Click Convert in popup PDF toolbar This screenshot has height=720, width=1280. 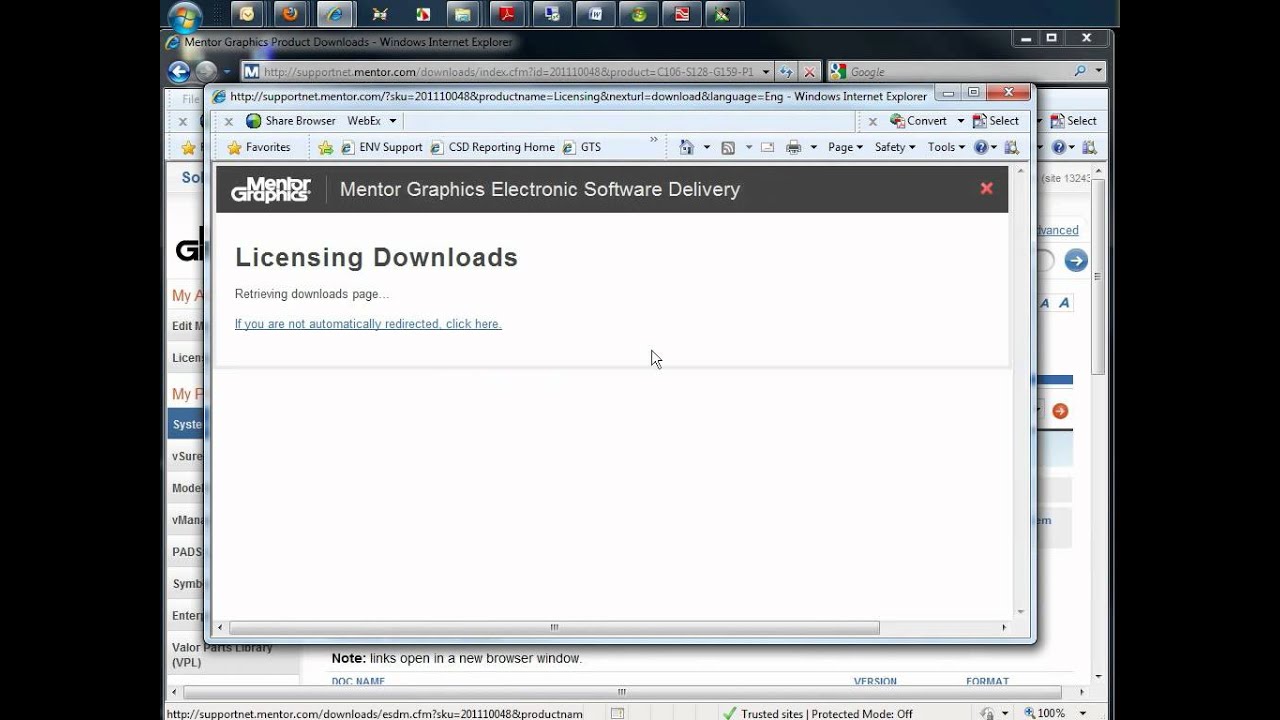pos(918,121)
